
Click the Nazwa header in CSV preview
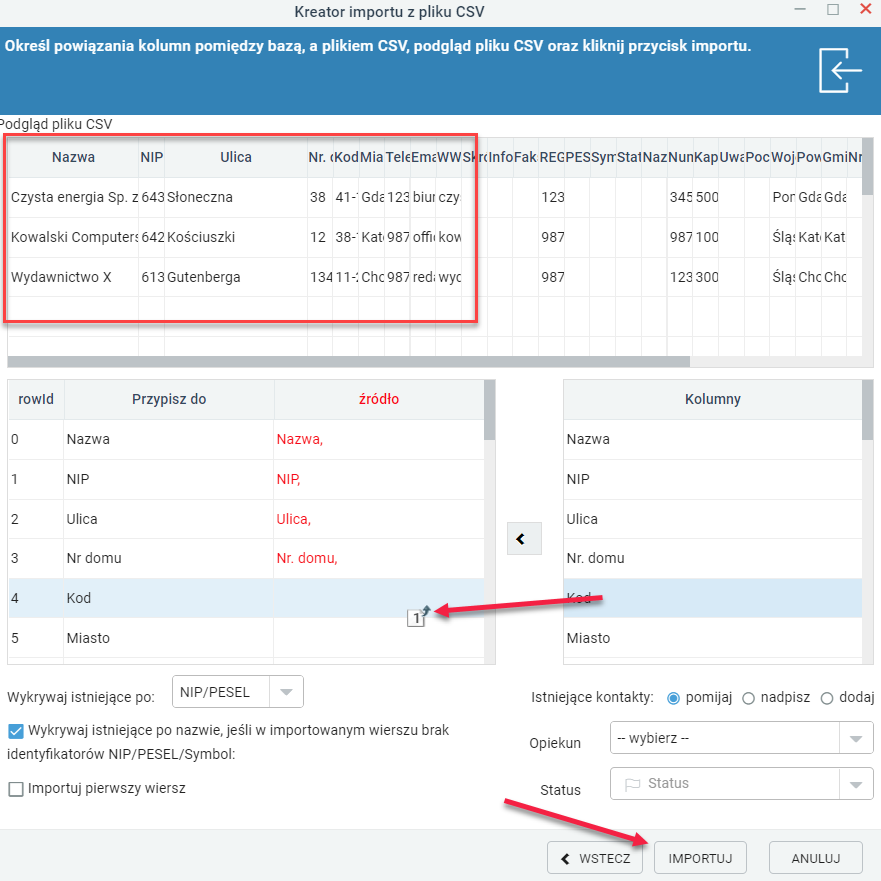(73, 157)
